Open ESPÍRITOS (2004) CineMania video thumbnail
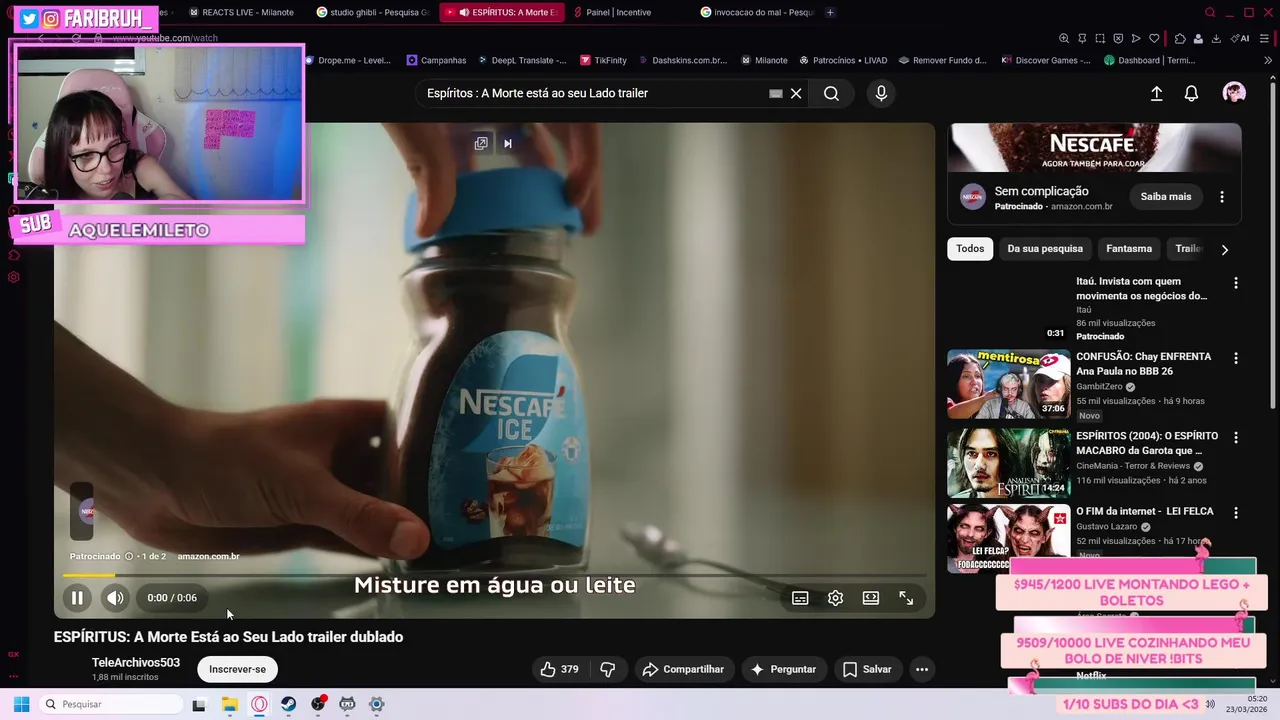The image size is (1280, 720). click(x=1008, y=463)
